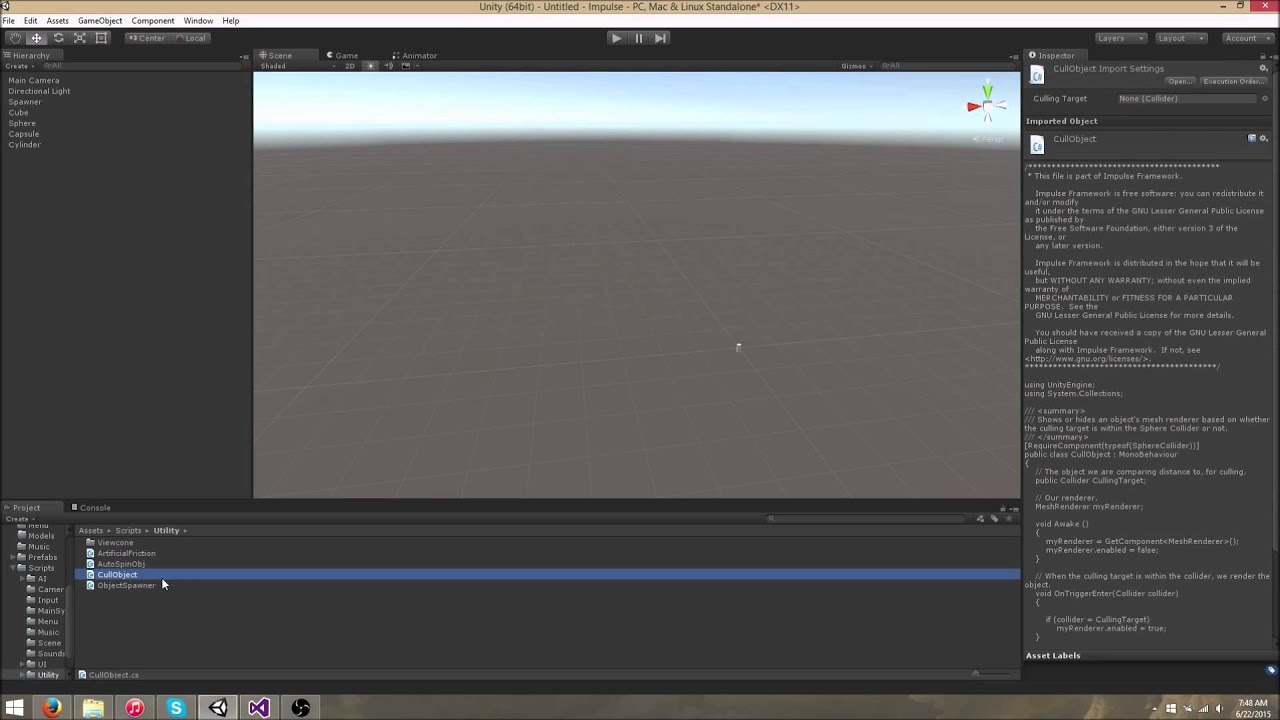The image size is (1280, 720).
Task: Click the scene orientation gizmo
Action: coord(986,106)
